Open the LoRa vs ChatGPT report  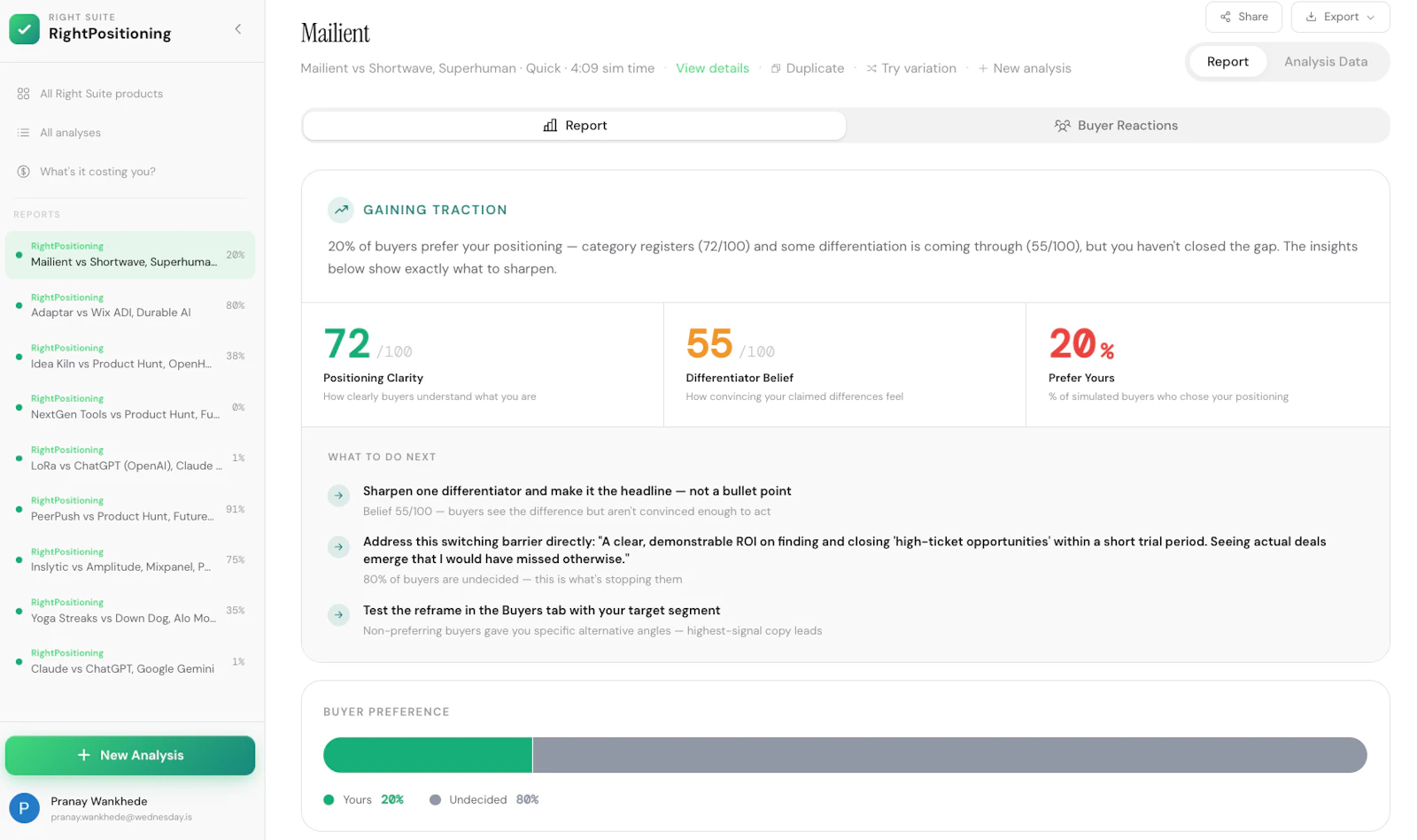130,458
